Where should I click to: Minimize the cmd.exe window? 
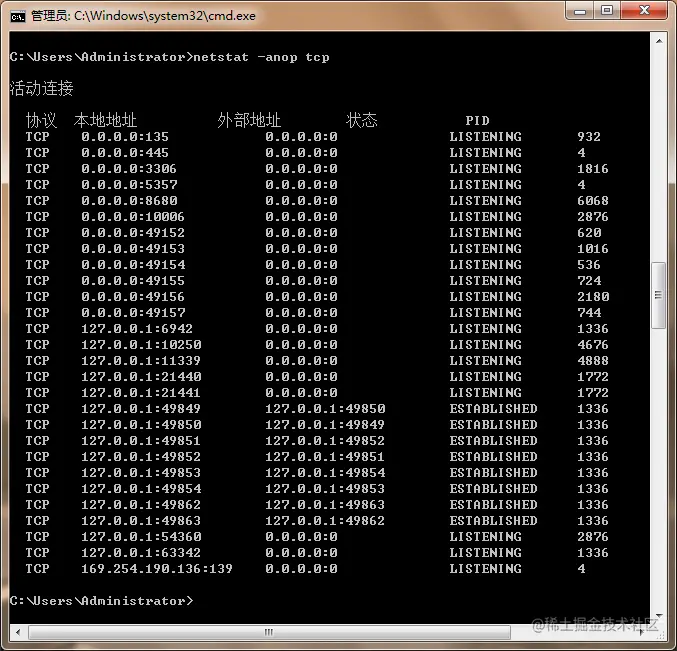(x=580, y=11)
